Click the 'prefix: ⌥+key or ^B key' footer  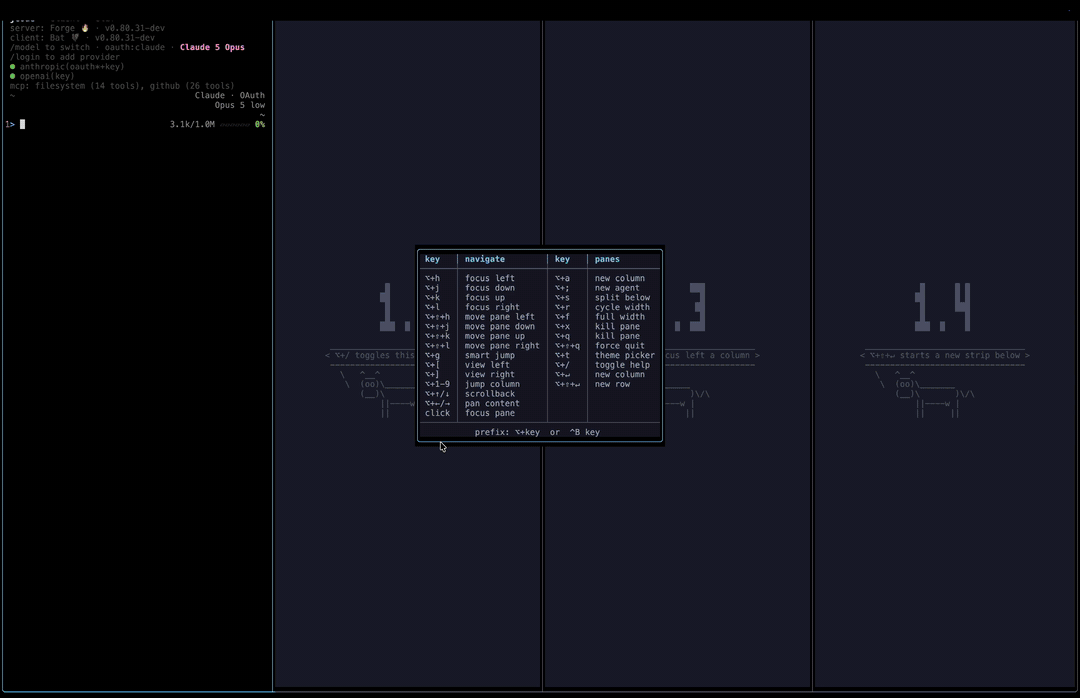[537, 433]
